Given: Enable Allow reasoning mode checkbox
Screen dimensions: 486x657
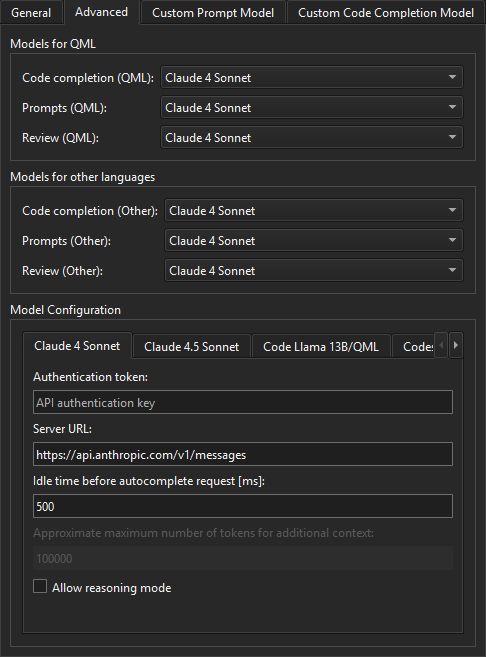Looking at the screenshot, I should coord(40,586).
